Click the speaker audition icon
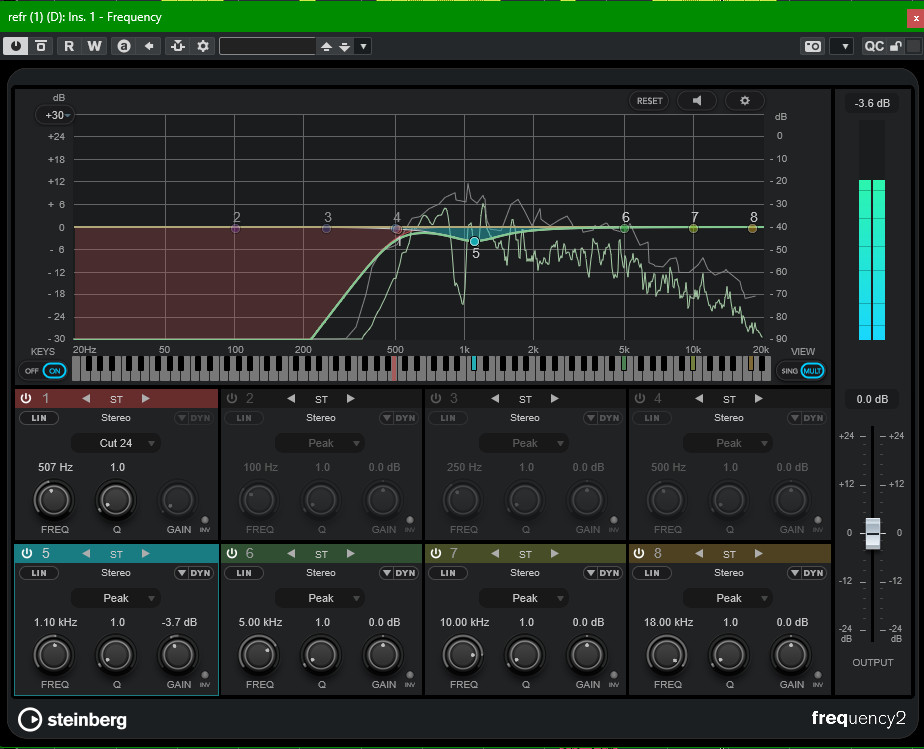924x749 pixels. (697, 101)
